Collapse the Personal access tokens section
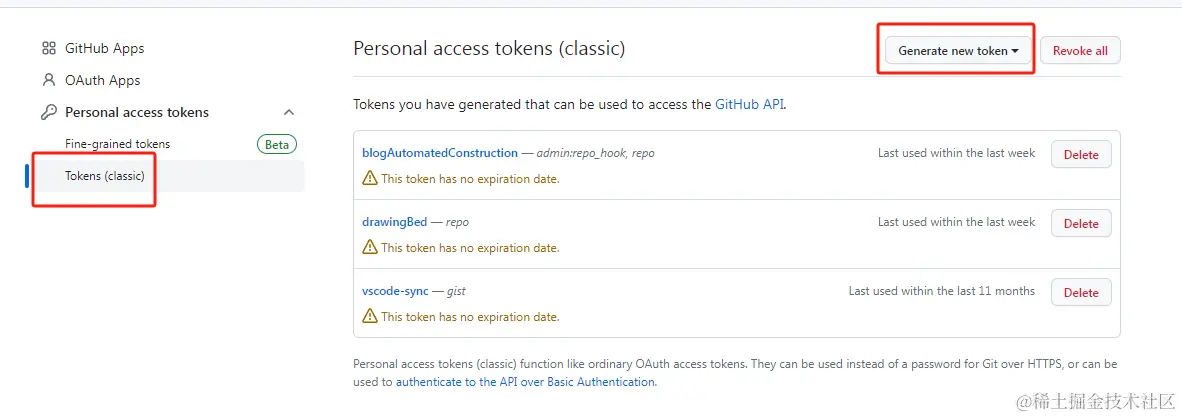 (x=289, y=112)
